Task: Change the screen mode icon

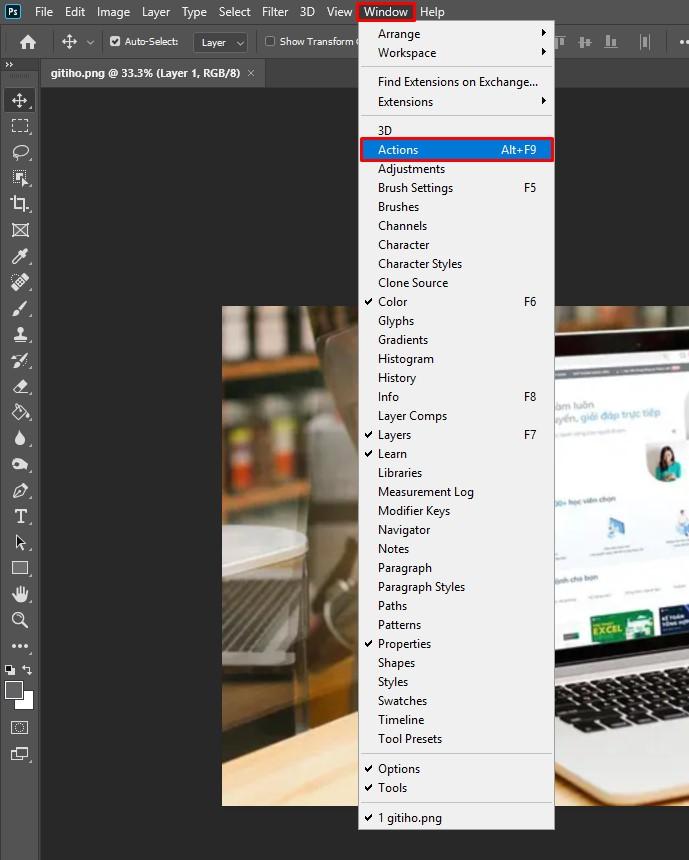Action: click(20, 754)
